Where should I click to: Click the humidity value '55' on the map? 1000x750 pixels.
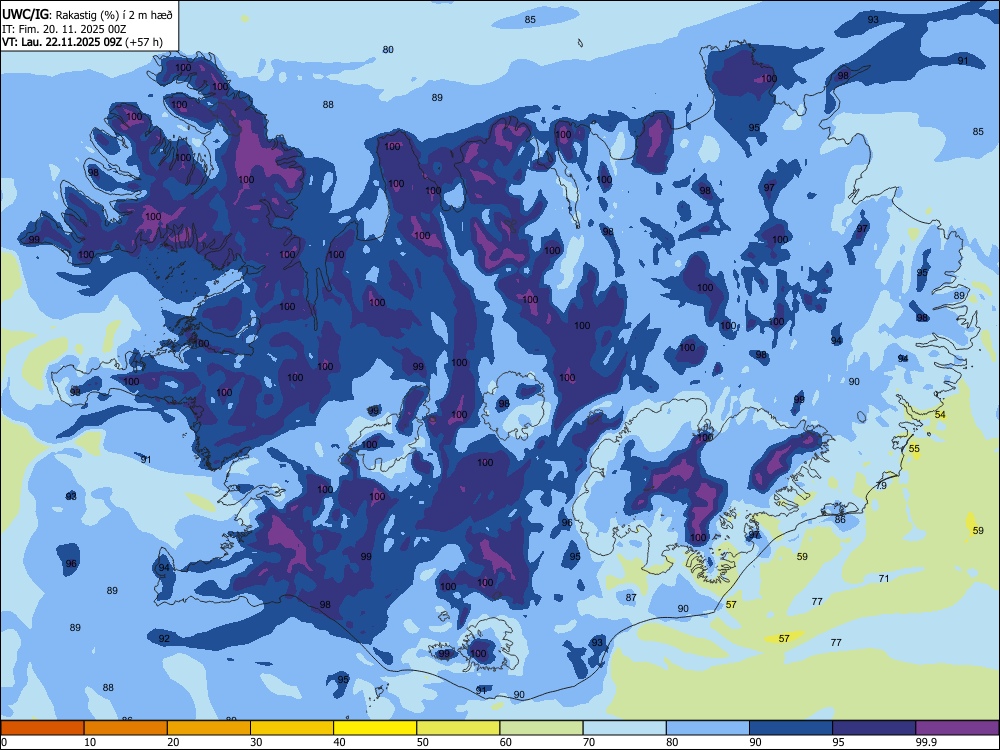tap(915, 448)
